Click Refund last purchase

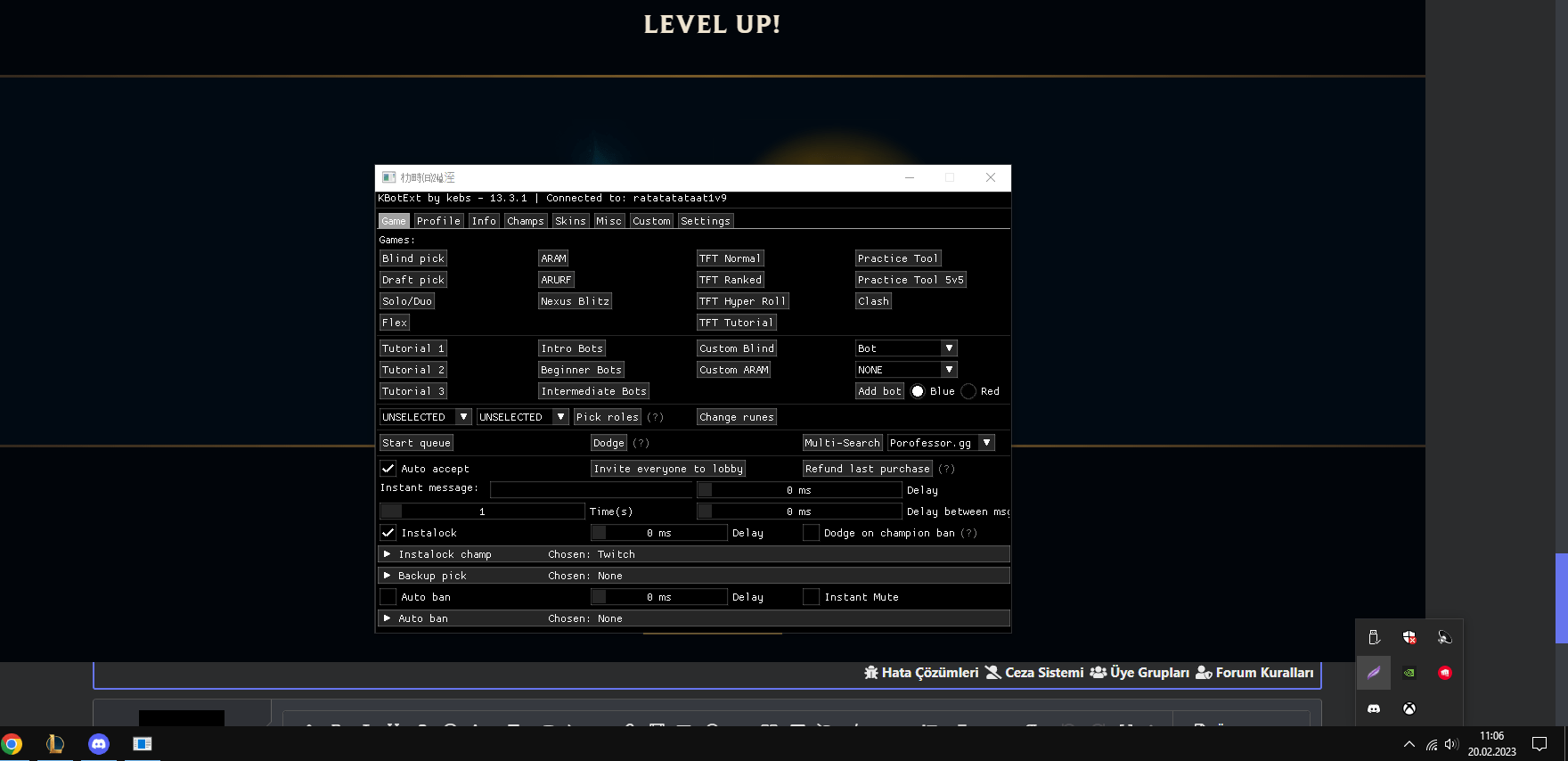(x=868, y=469)
